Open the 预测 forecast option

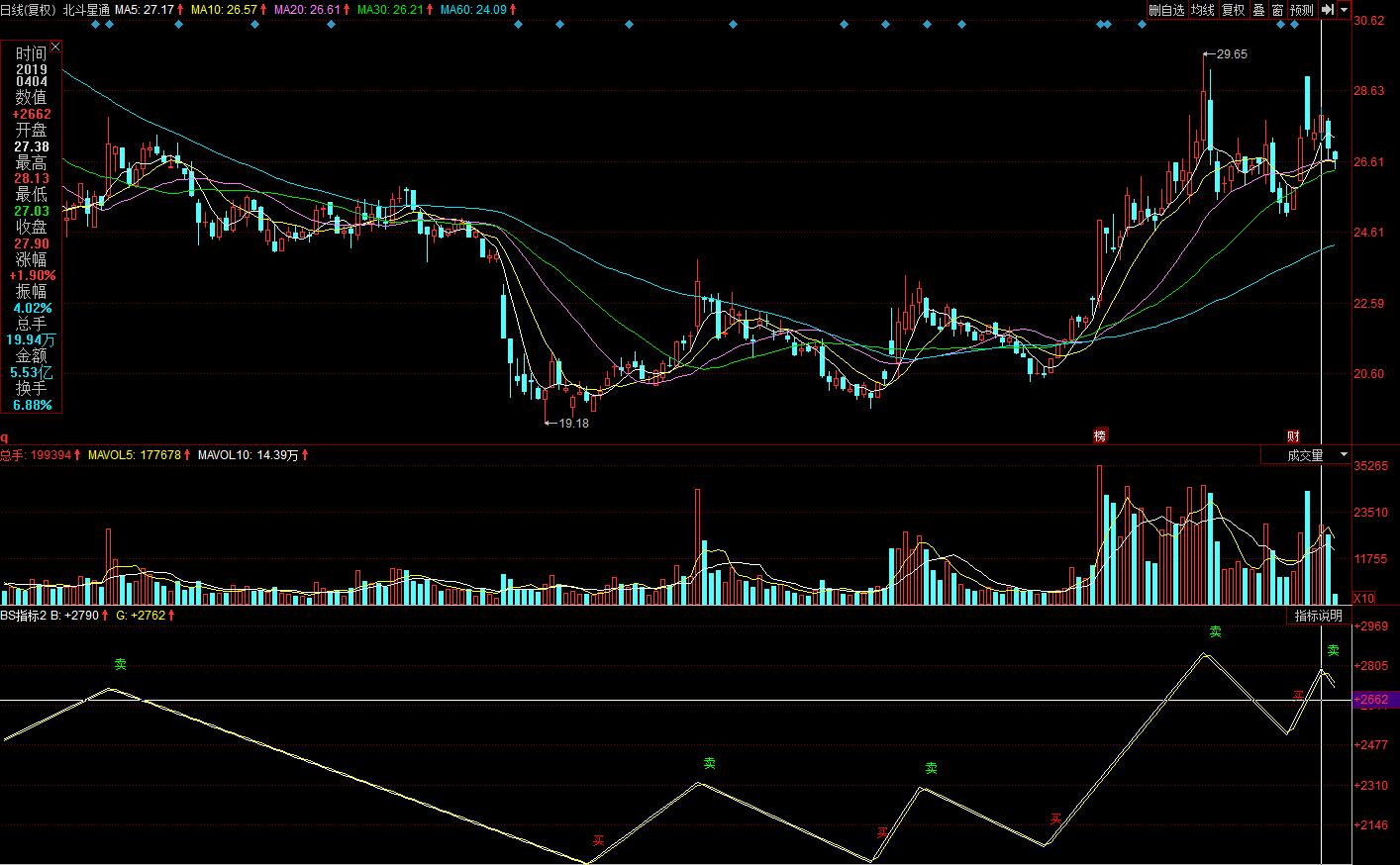click(x=1301, y=10)
